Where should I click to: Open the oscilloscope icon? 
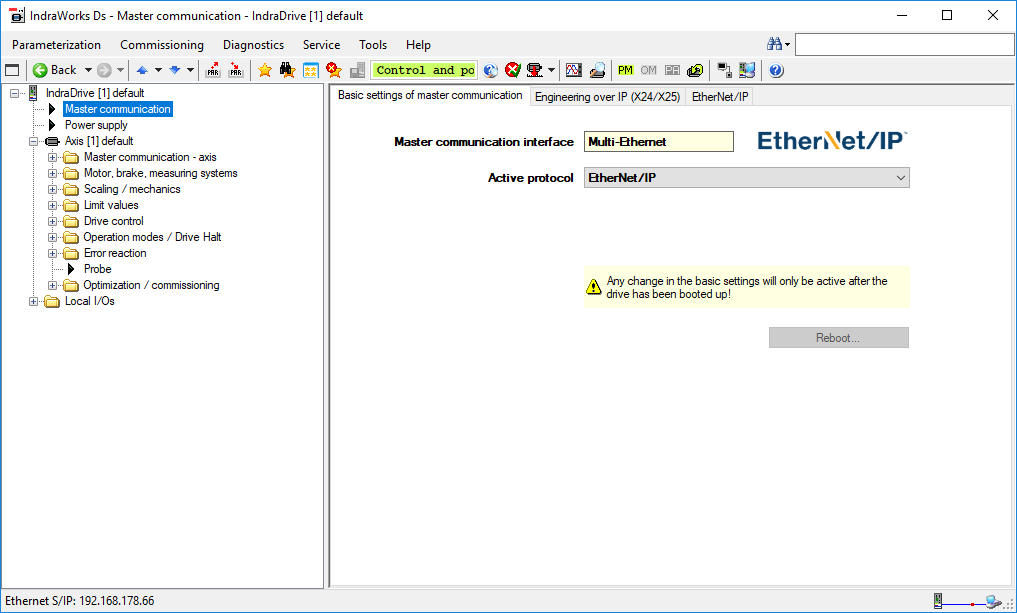click(x=573, y=70)
